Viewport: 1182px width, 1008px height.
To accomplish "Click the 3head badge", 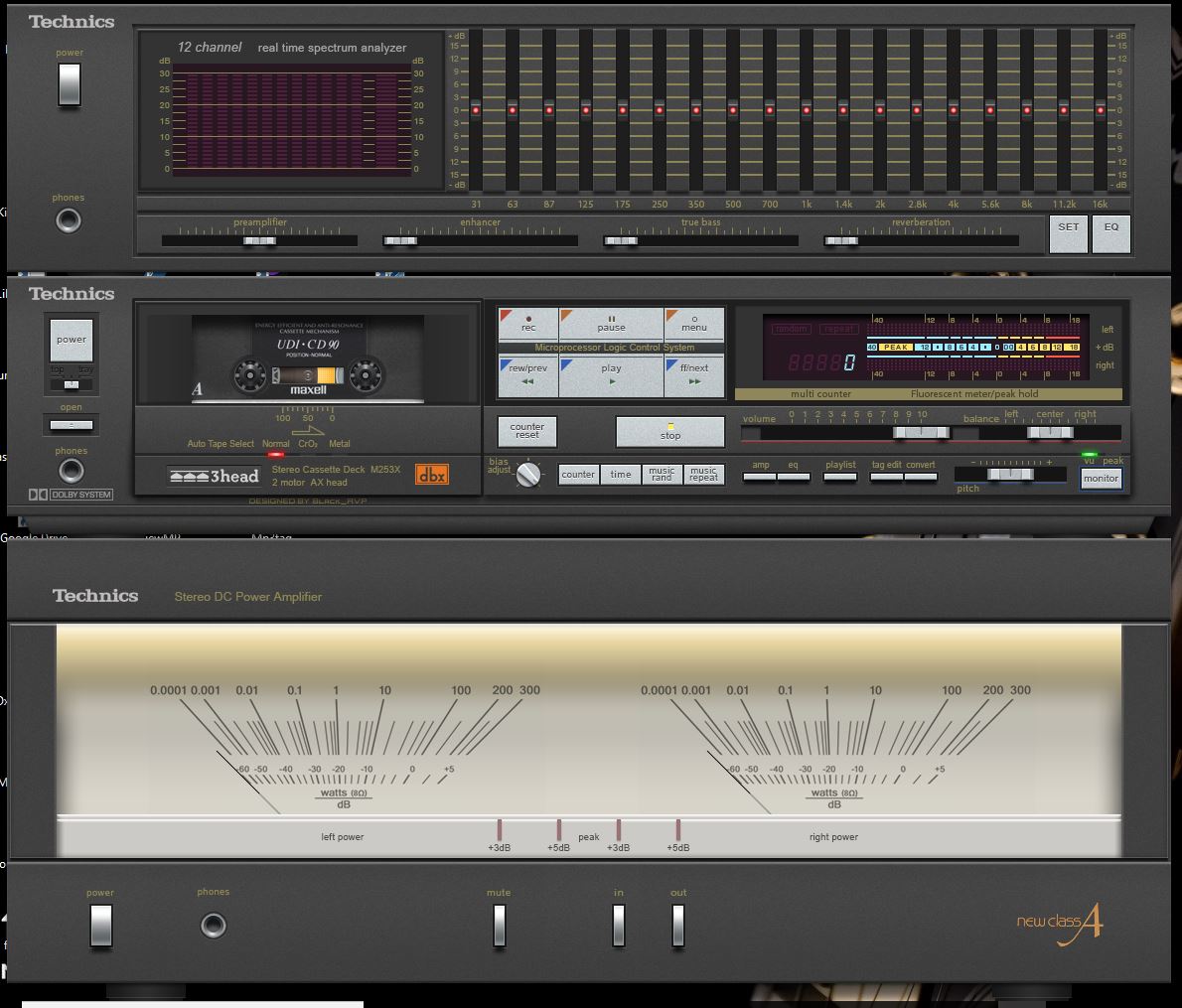I will pyautogui.click(x=215, y=477).
